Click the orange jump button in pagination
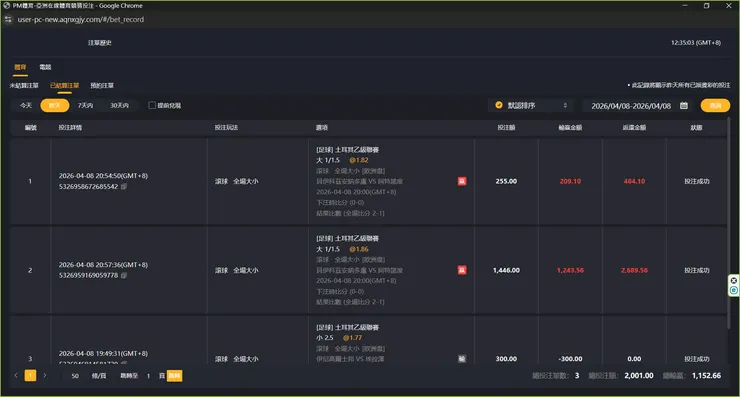 coord(175,376)
